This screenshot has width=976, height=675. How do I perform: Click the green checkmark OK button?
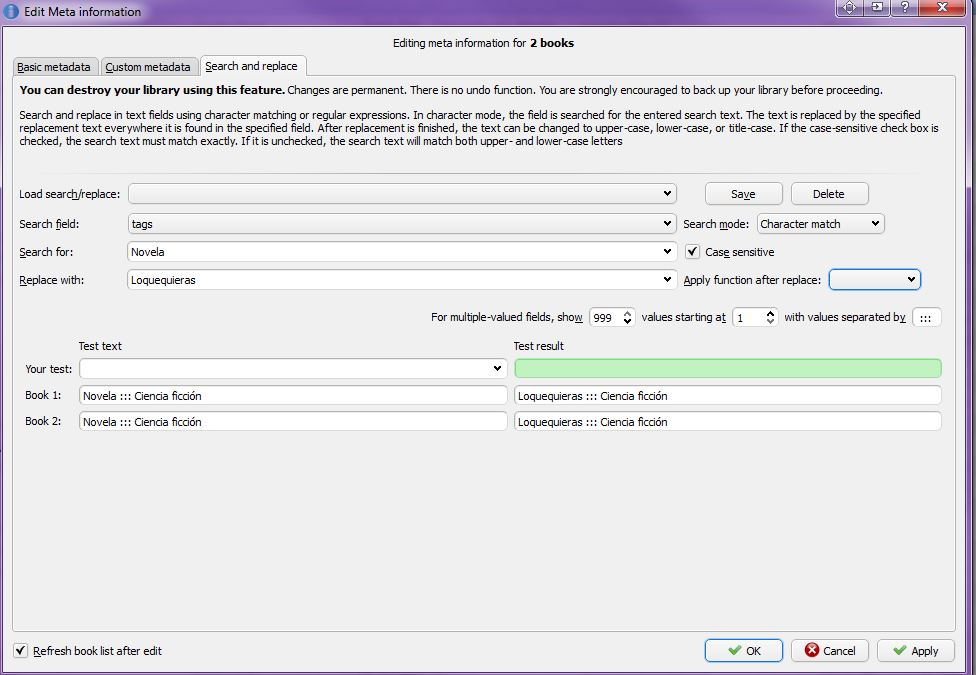tap(743, 651)
